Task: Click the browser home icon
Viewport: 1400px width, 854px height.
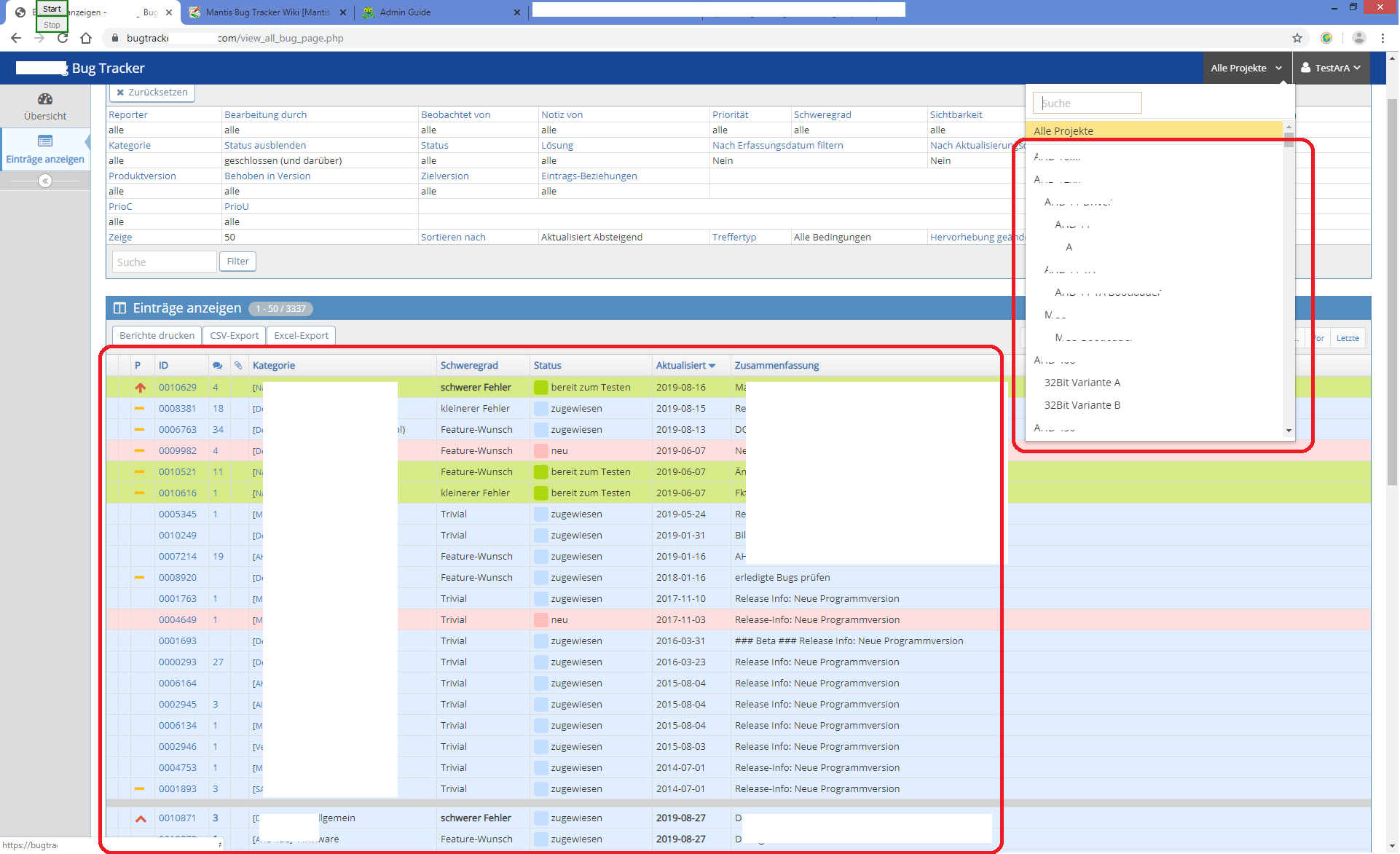Action: (86, 38)
